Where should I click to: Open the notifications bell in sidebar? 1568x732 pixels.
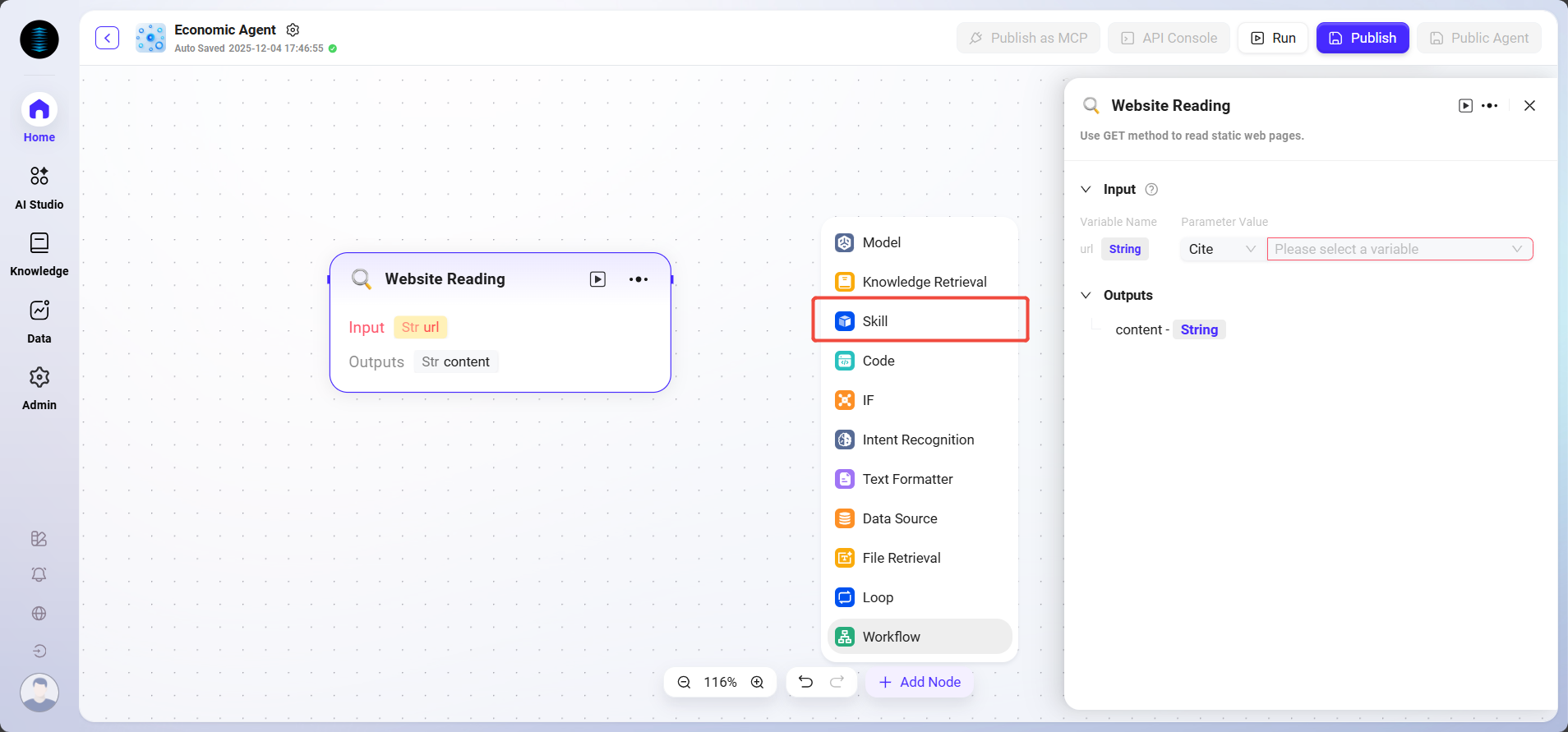click(x=39, y=575)
